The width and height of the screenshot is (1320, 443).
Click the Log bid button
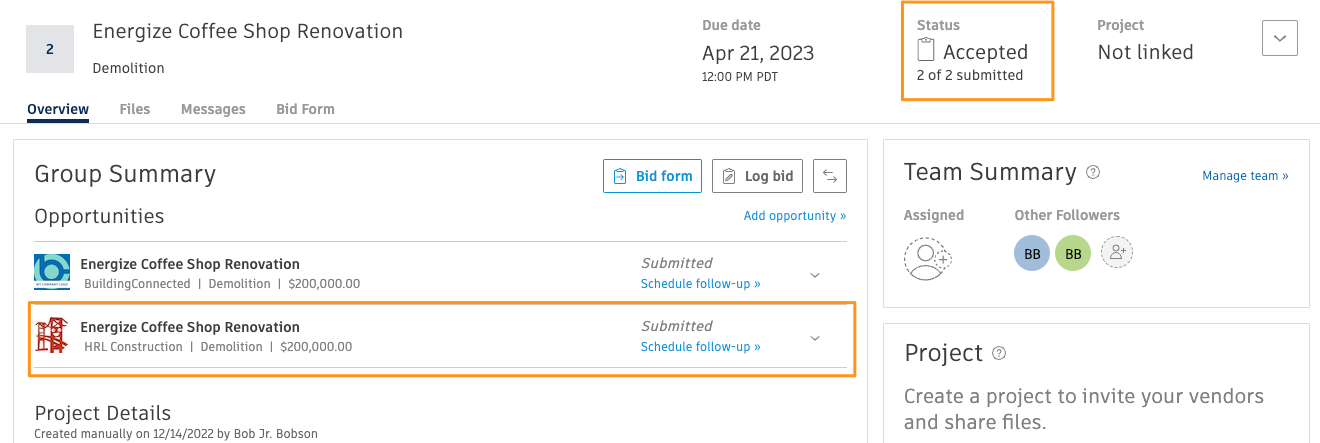(757, 176)
